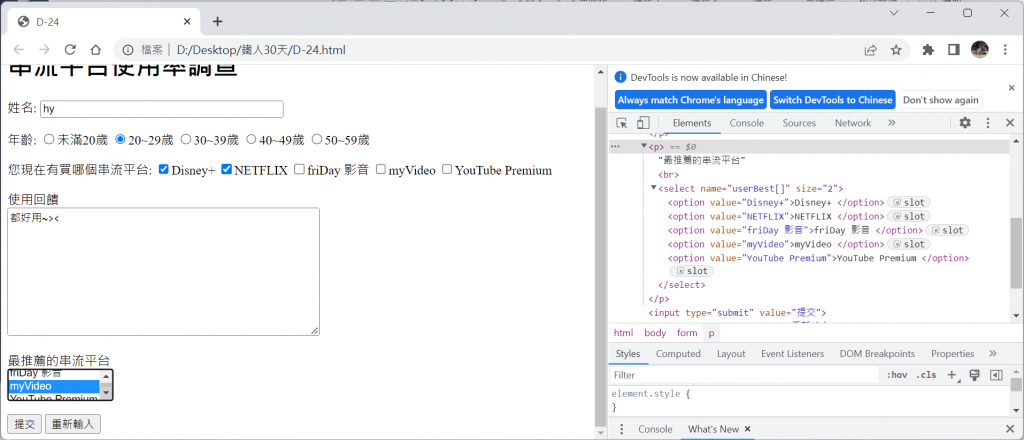The height and width of the screenshot is (440, 1024).
Task: Click Switch DevTools to Chinese button
Action: (x=832, y=100)
